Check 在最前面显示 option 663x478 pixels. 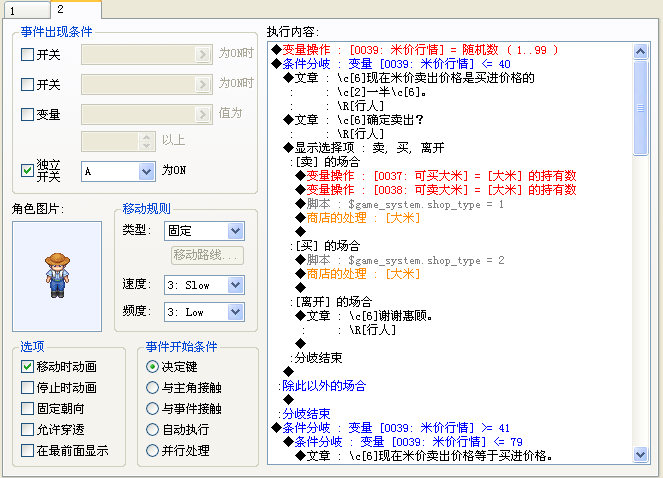click(x=27, y=450)
